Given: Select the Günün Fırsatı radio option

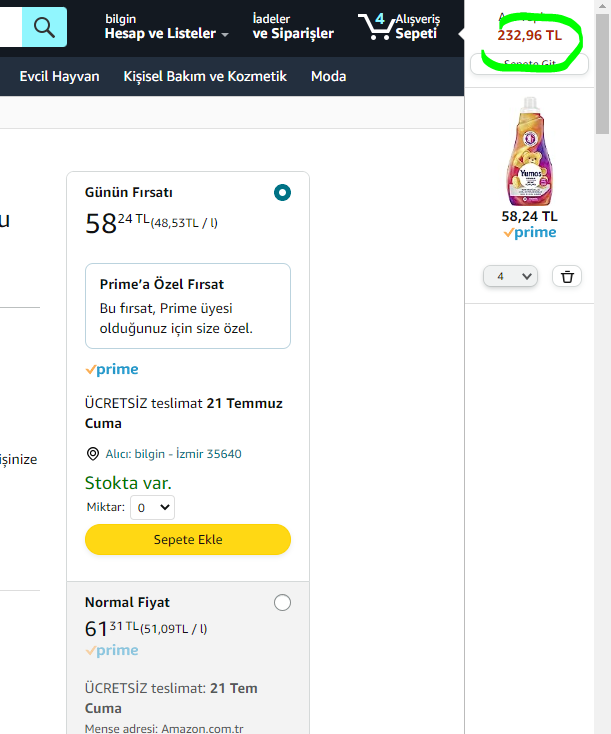Looking at the screenshot, I should 282,192.
